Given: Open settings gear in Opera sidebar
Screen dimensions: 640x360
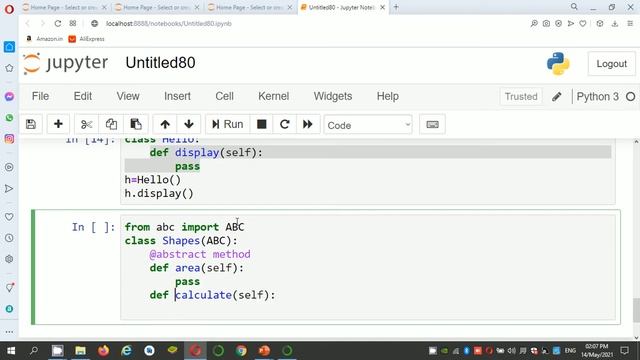Looking at the screenshot, I should 9,259.
